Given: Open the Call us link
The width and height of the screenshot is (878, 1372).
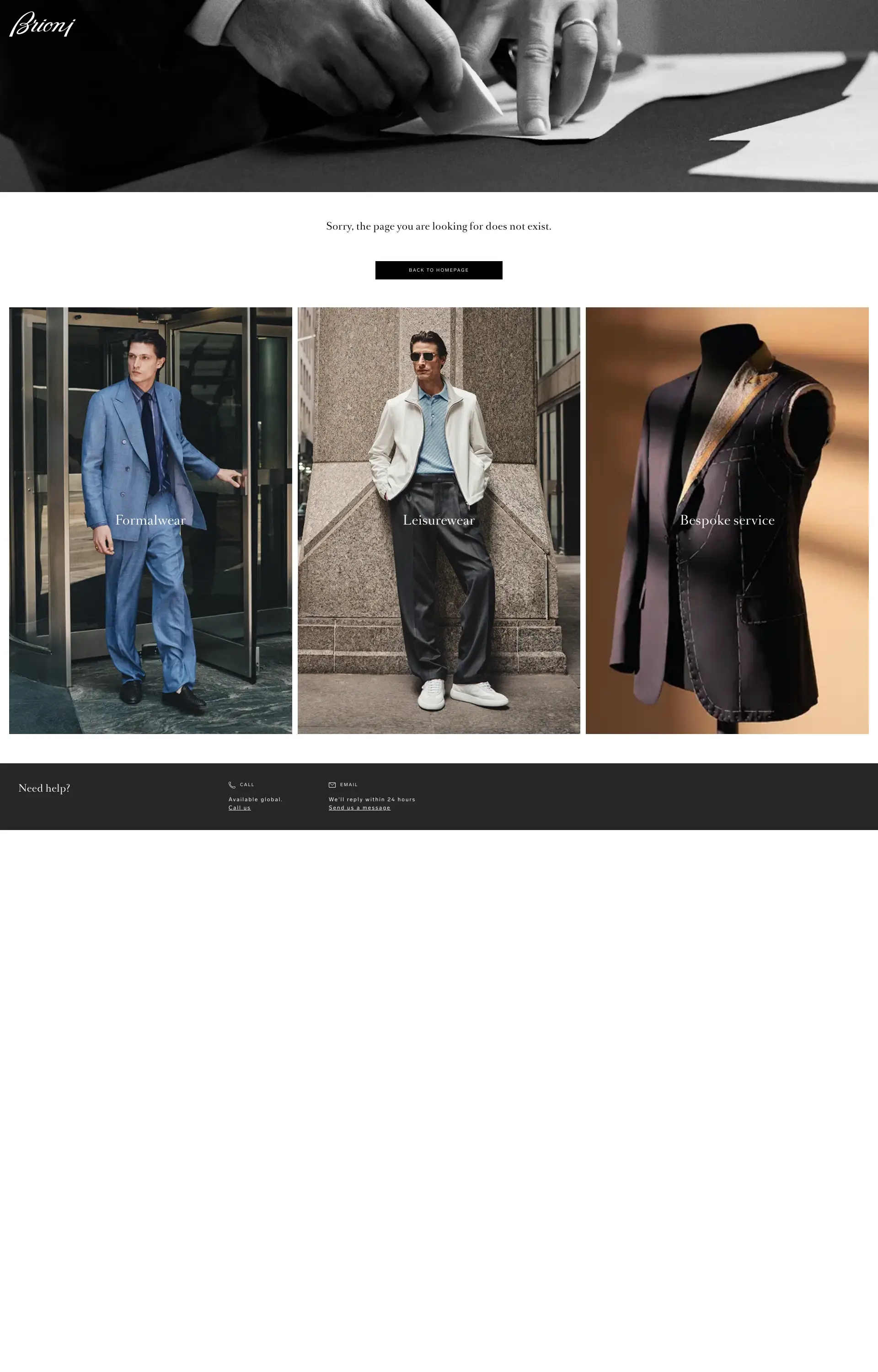Looking at the screenshot, I should coord(240,808).
